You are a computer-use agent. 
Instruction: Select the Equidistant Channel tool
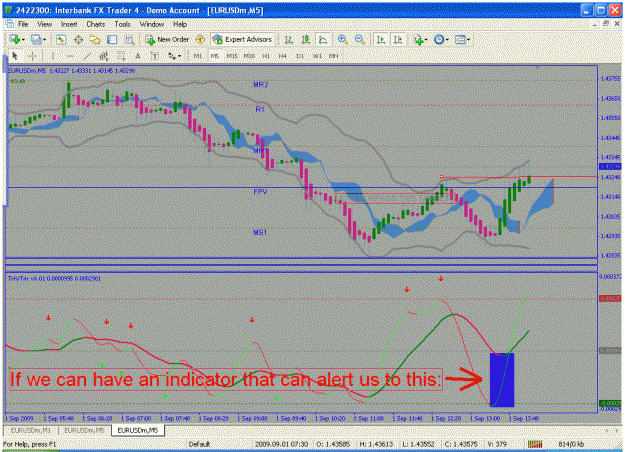pyautogui.click(x=104, y=56)
